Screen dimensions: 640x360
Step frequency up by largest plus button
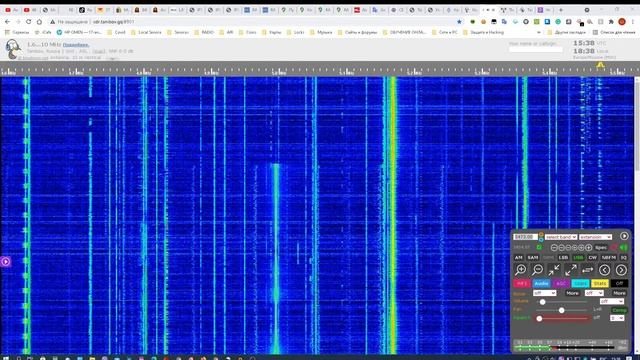(589, 247)
